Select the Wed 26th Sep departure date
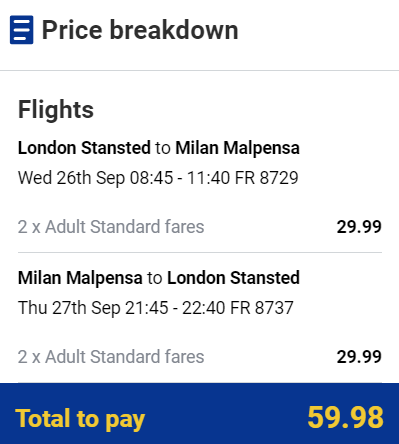 71,178
